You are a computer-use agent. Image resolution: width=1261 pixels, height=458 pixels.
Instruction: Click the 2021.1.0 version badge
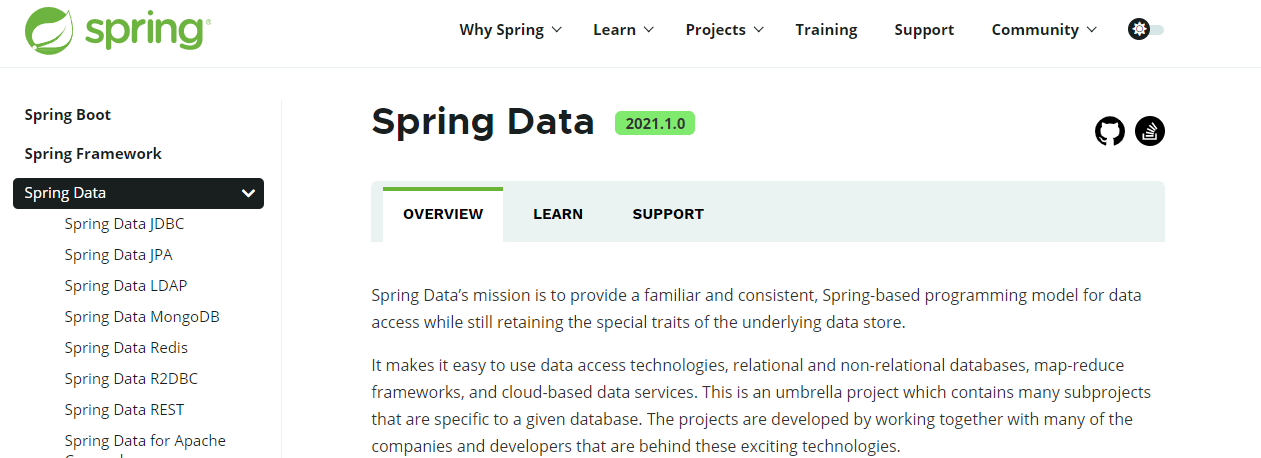pyautogui.click(x=655, y=123)
